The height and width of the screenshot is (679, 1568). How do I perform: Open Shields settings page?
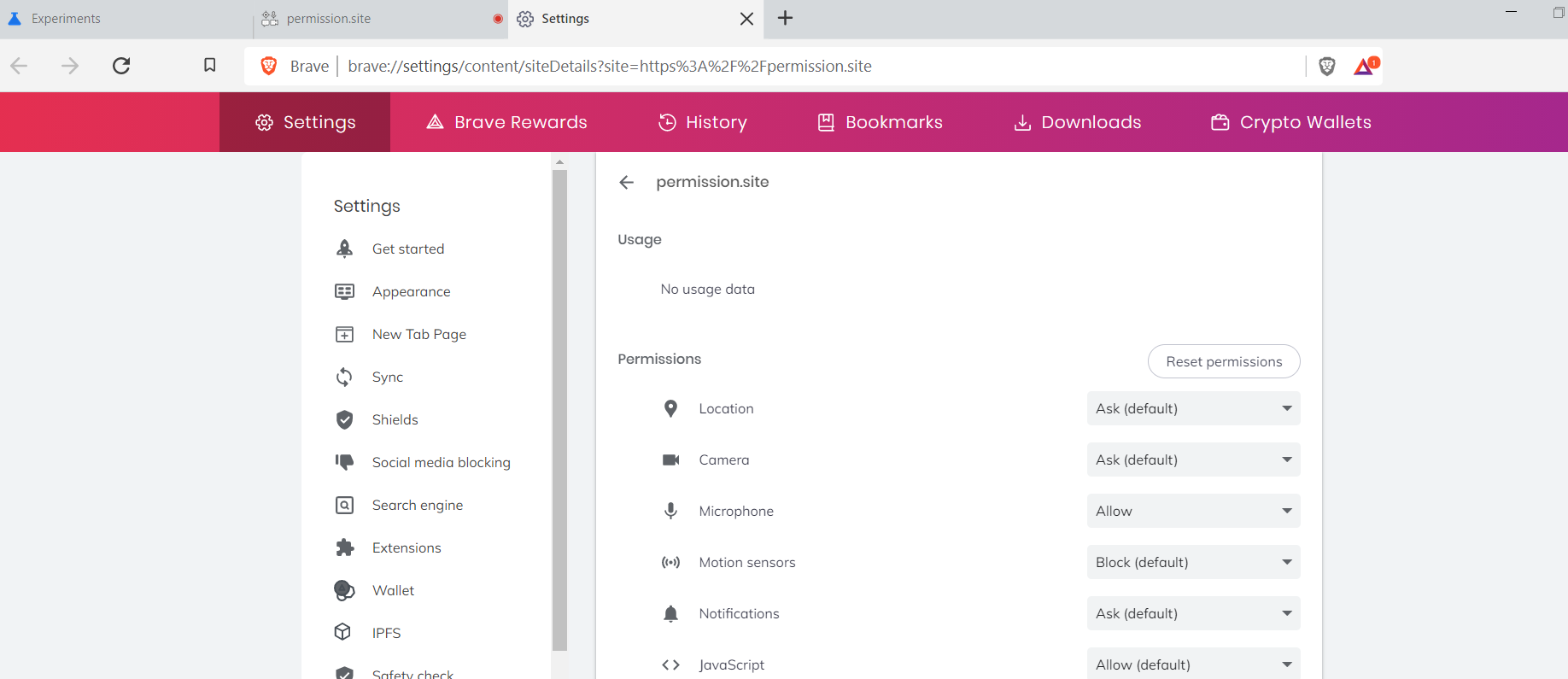click(x=395, y=419)
